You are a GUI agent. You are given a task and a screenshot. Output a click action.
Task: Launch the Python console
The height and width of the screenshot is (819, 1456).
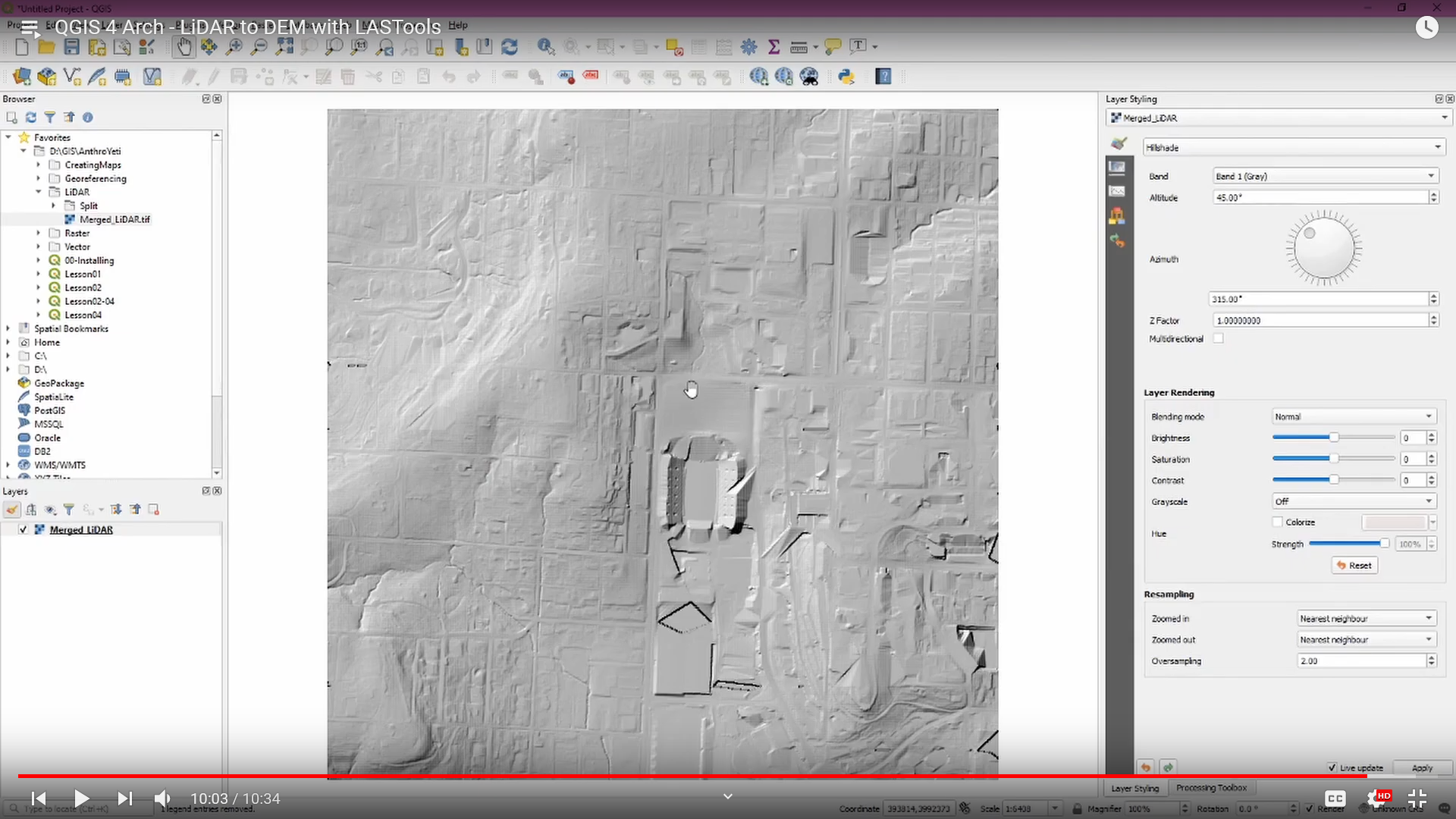[x=847, y=76]
